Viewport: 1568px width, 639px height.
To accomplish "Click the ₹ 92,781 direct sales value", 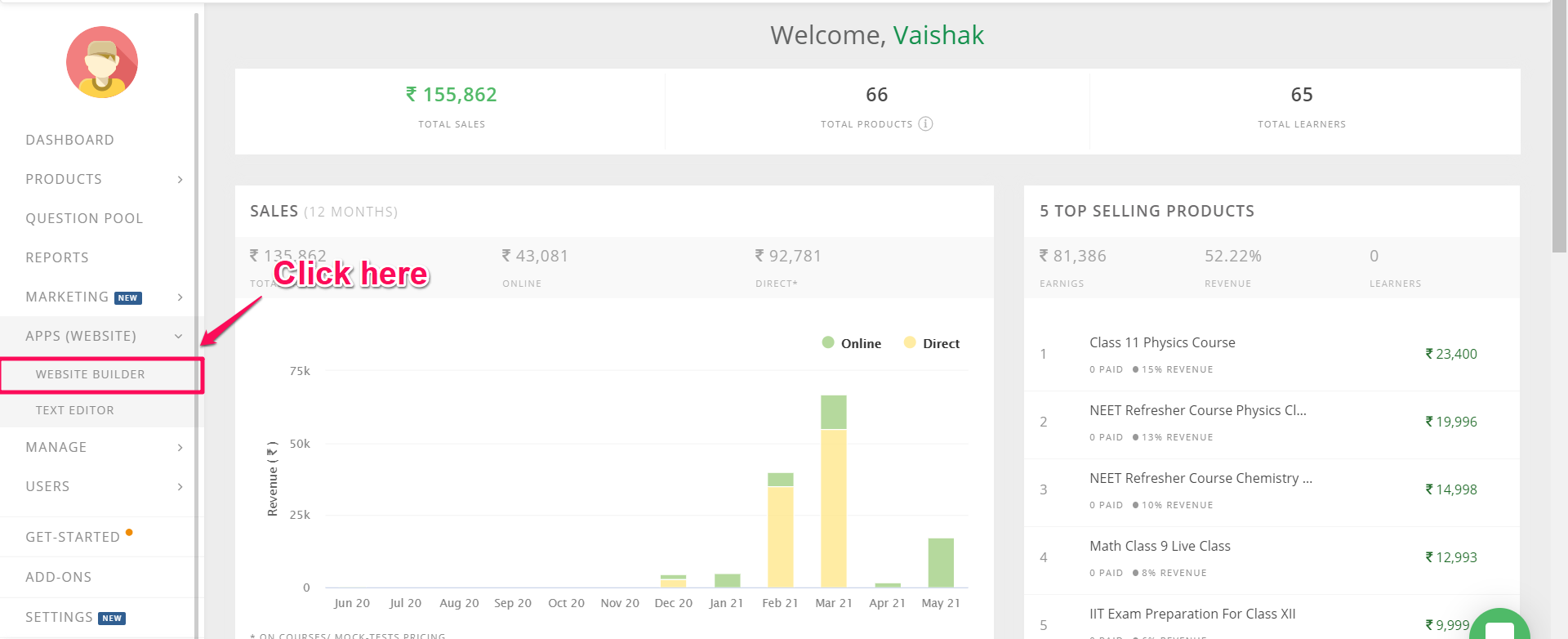I will point(788,256).
